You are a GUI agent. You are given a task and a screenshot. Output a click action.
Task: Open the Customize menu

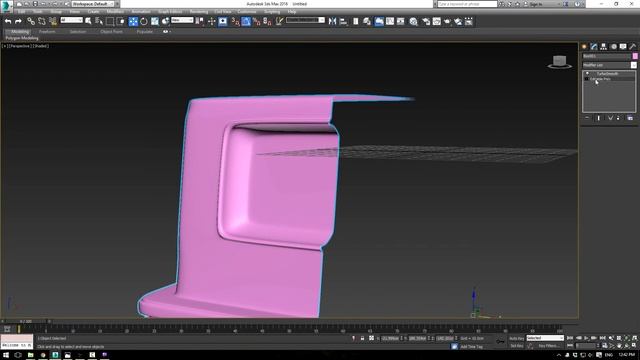pyautogui.click(x=247, y=12)
